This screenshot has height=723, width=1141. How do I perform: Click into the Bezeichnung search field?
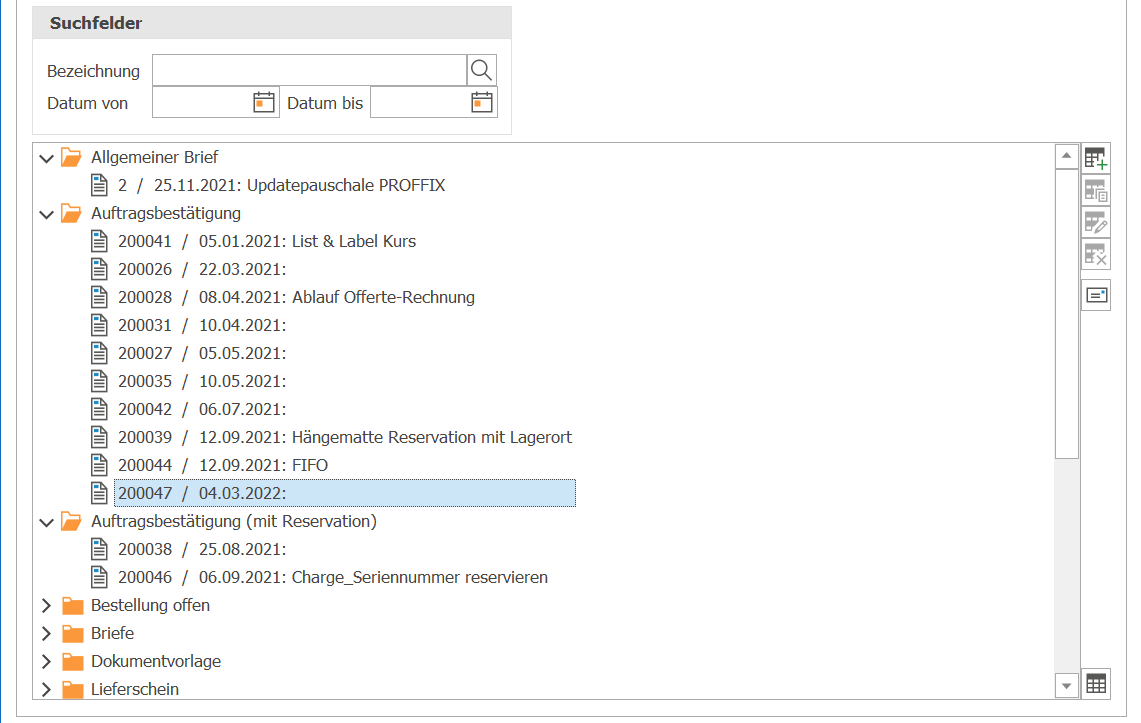point(309,71)
